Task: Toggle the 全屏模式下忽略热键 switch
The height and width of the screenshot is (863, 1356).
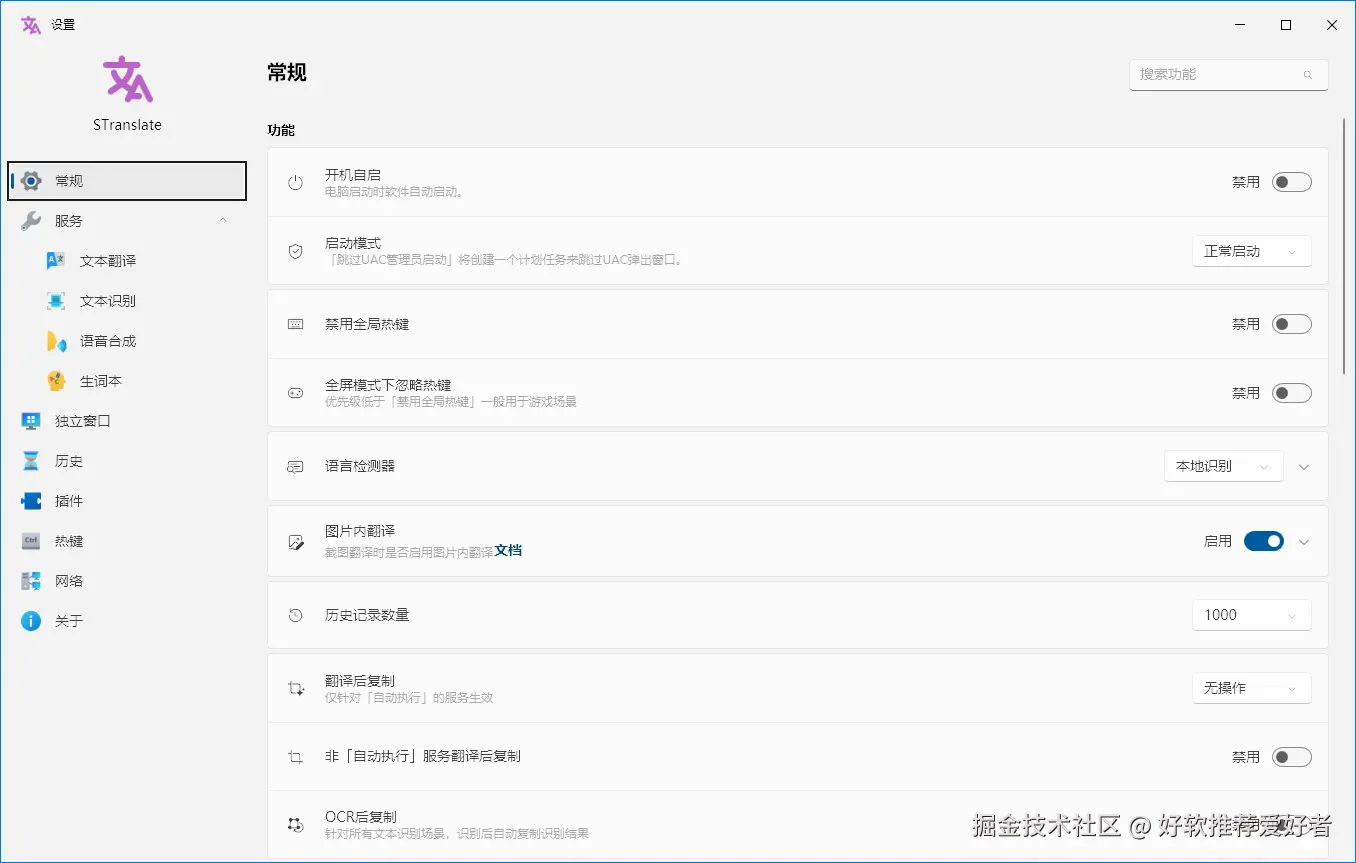Action: [1291, 393]
